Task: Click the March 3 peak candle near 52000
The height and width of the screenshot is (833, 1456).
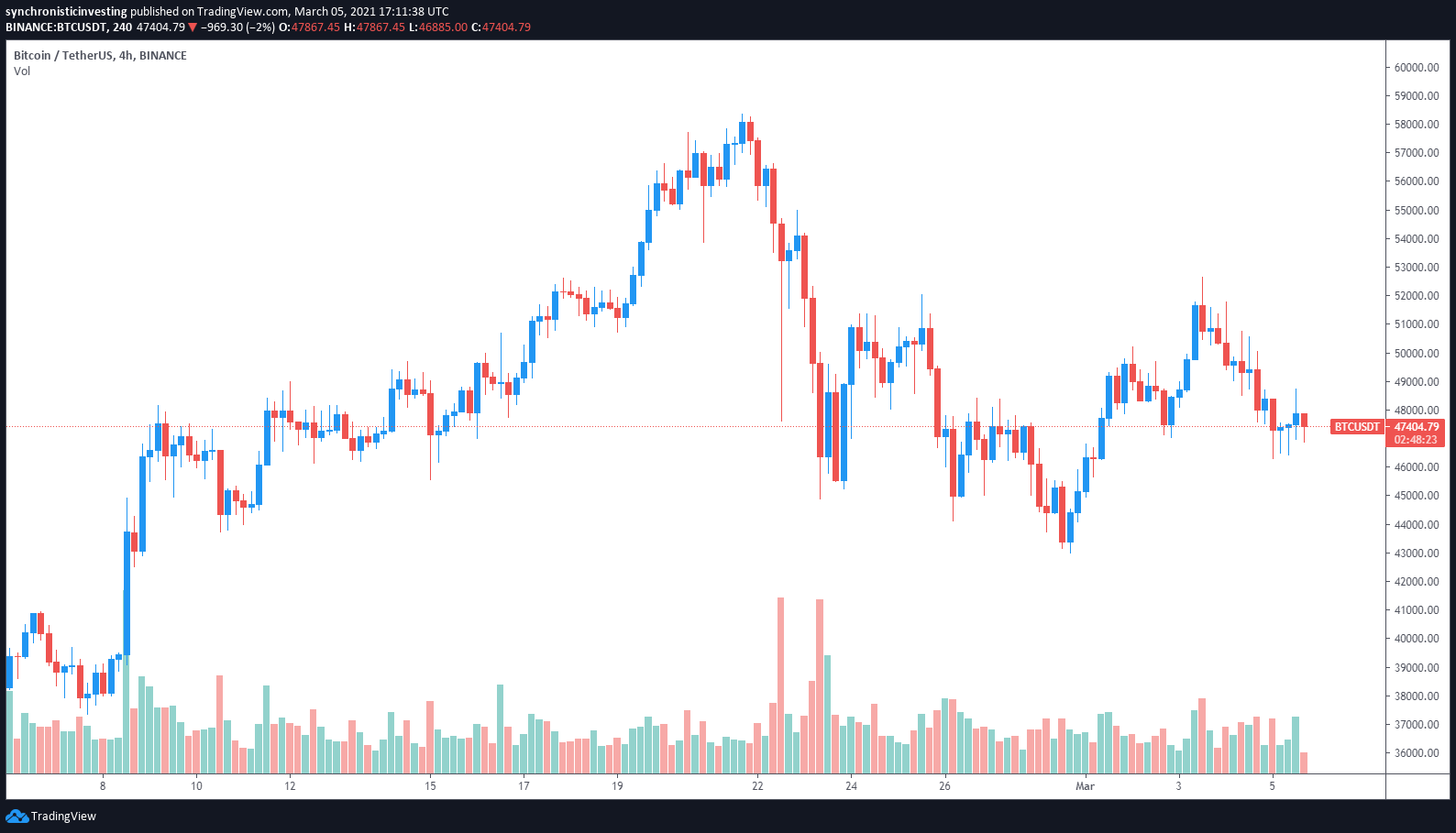Action: coord(1202,308)
